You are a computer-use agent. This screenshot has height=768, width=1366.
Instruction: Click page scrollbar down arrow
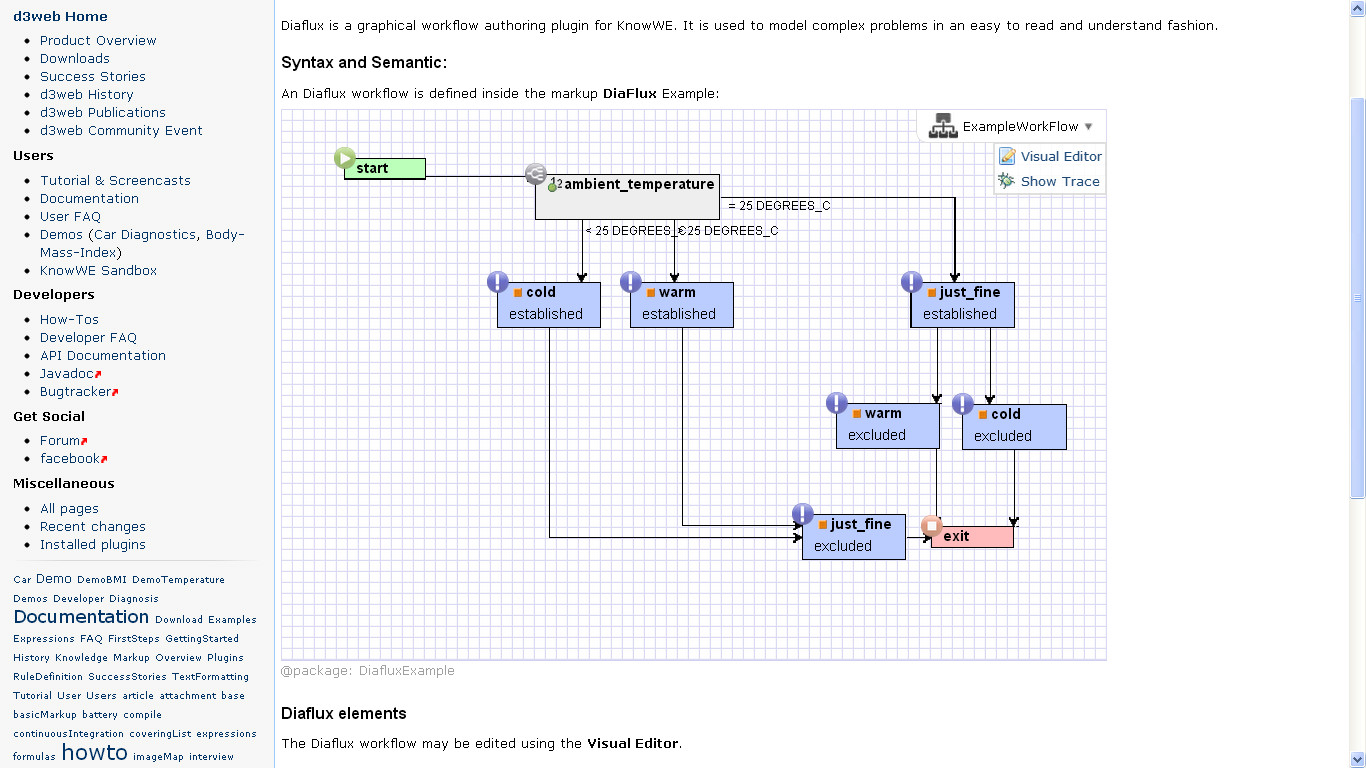pos(1357,759)
